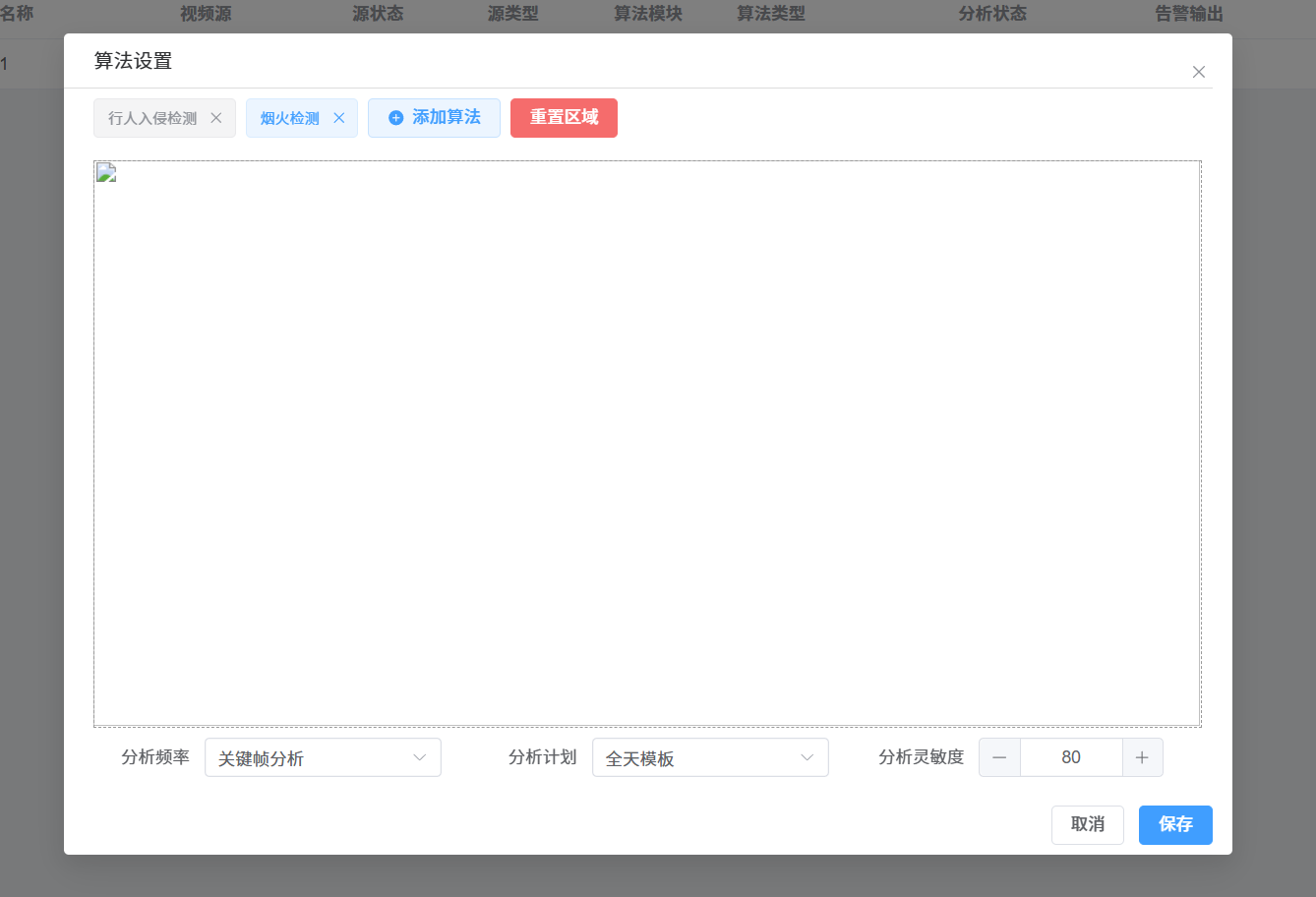Remove the 烟火检测 algorithm tag

click(339, 118)
